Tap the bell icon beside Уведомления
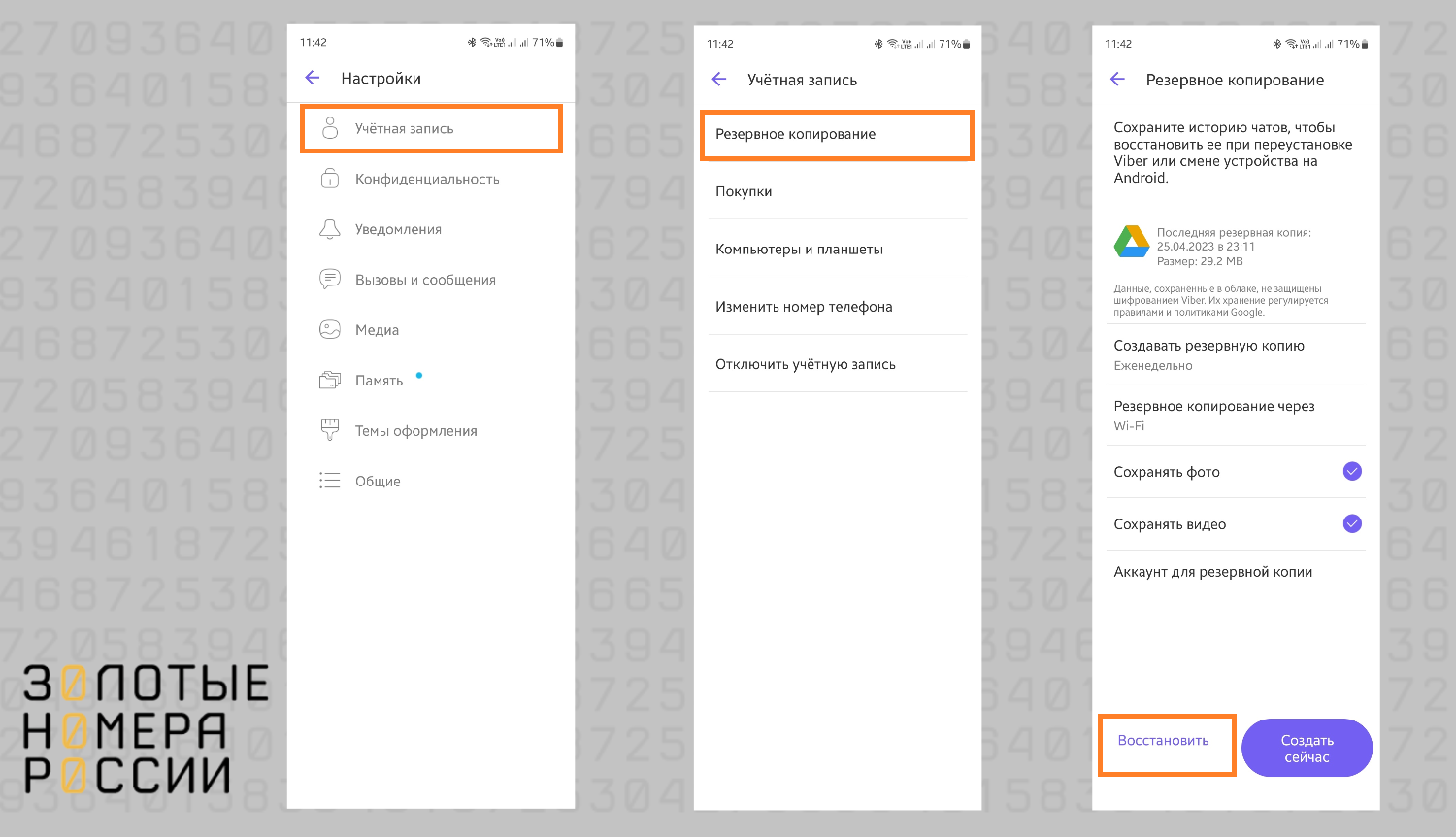 tap(330, 229)
